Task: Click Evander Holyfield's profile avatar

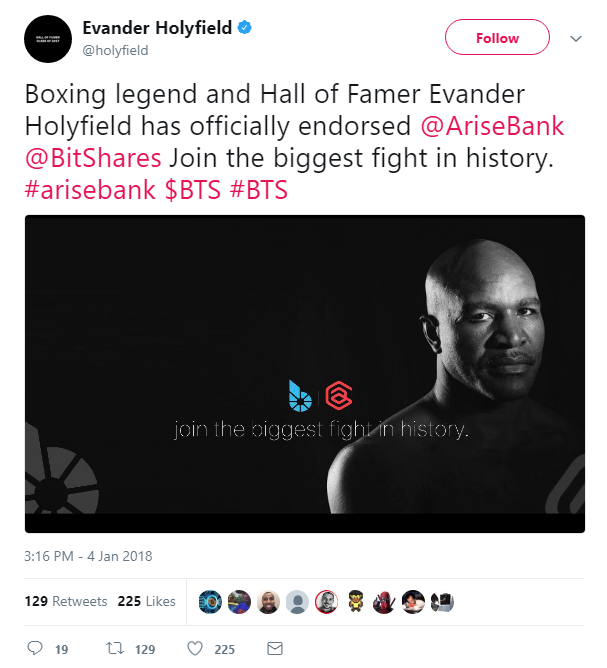Action: (x=48, y=40)
